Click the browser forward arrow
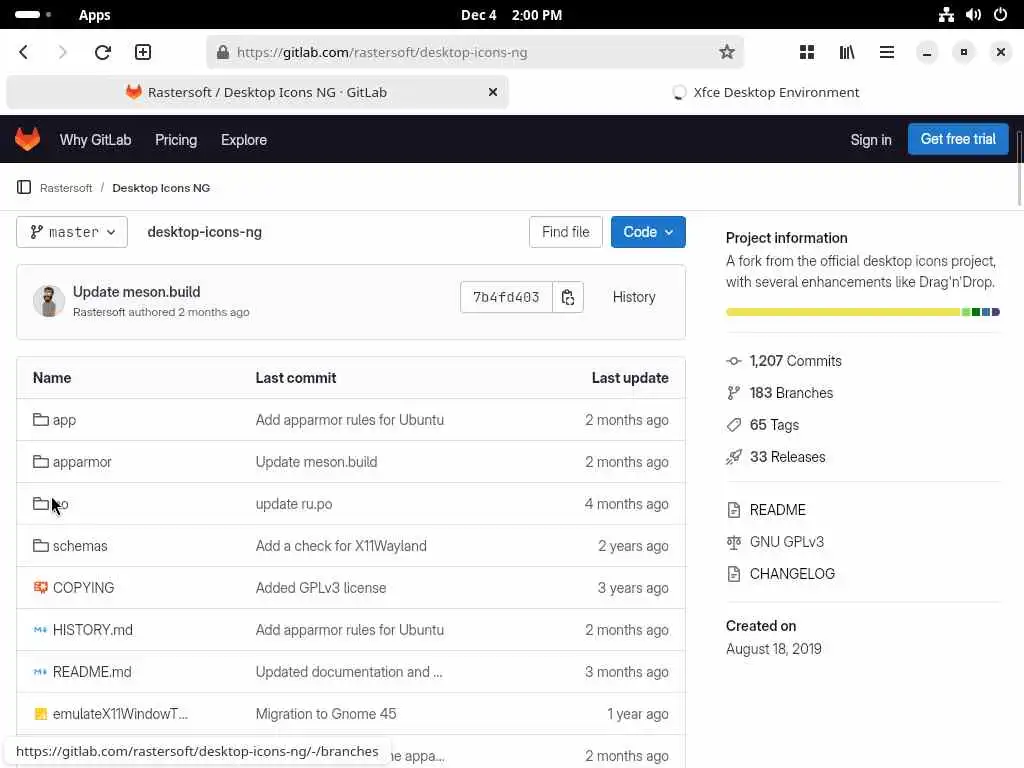This screenshot has height=768, width=1024. click(62, 52)
